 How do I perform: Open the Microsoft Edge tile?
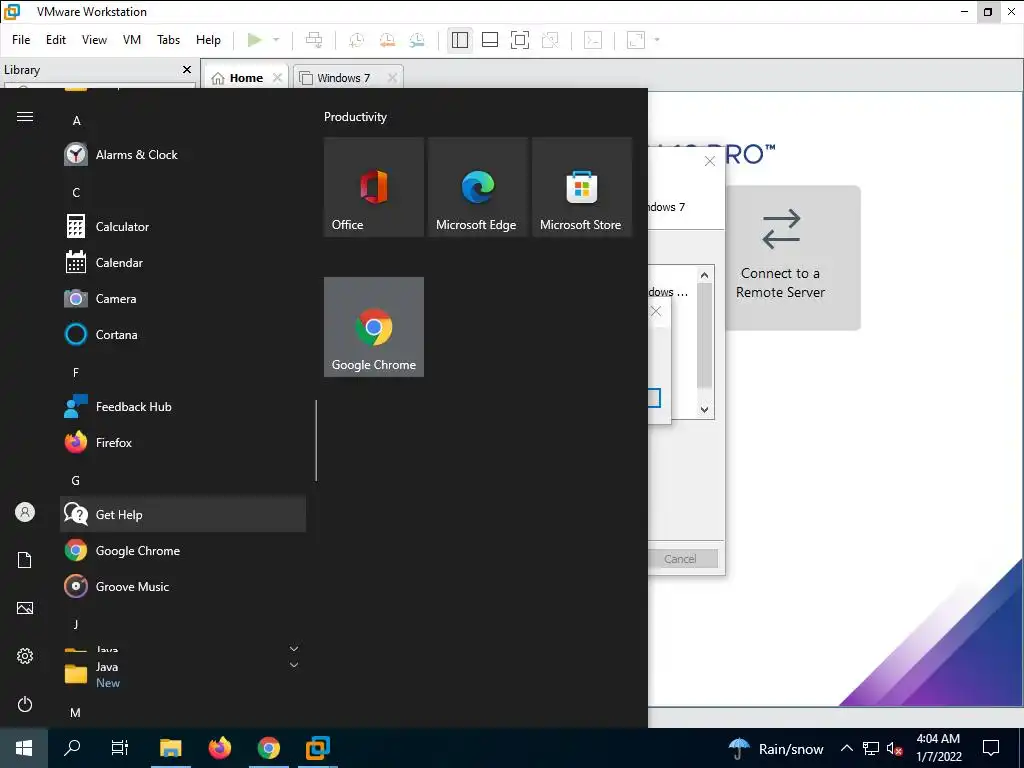click(x=478, y=187)
